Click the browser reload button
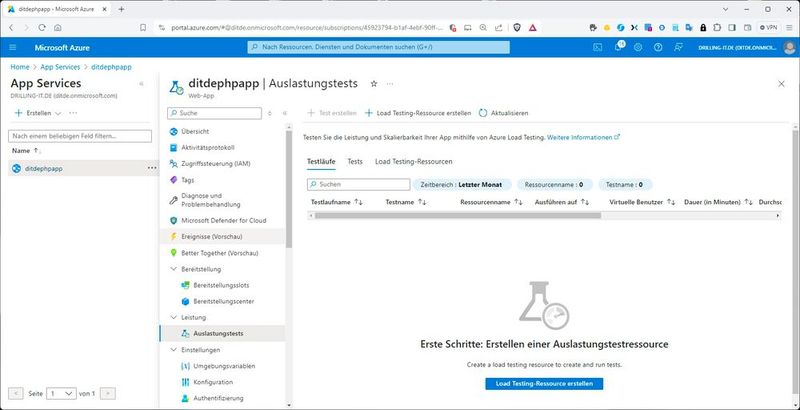The width and height of the screenshot is (800, 410). pyautogui.click(x=42, y=28)
